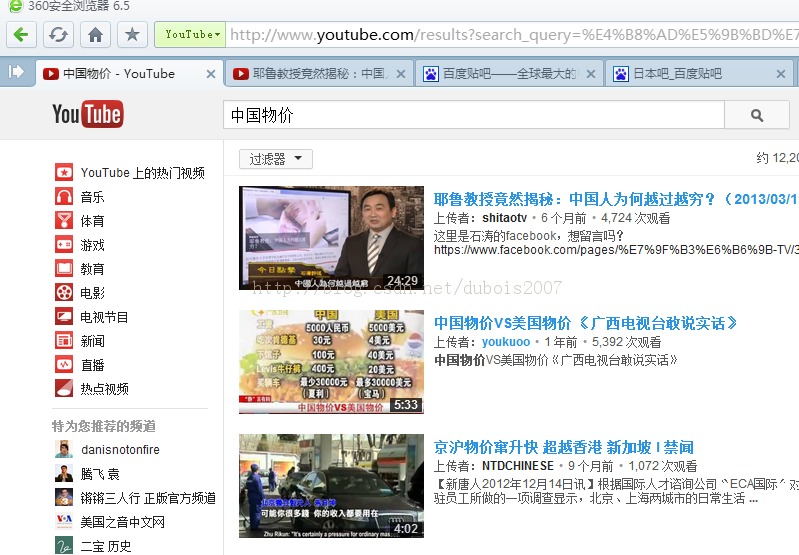The height and width of the screenshot is (555, 799).
Task: Open the 直播 category link
Action: 92,365
